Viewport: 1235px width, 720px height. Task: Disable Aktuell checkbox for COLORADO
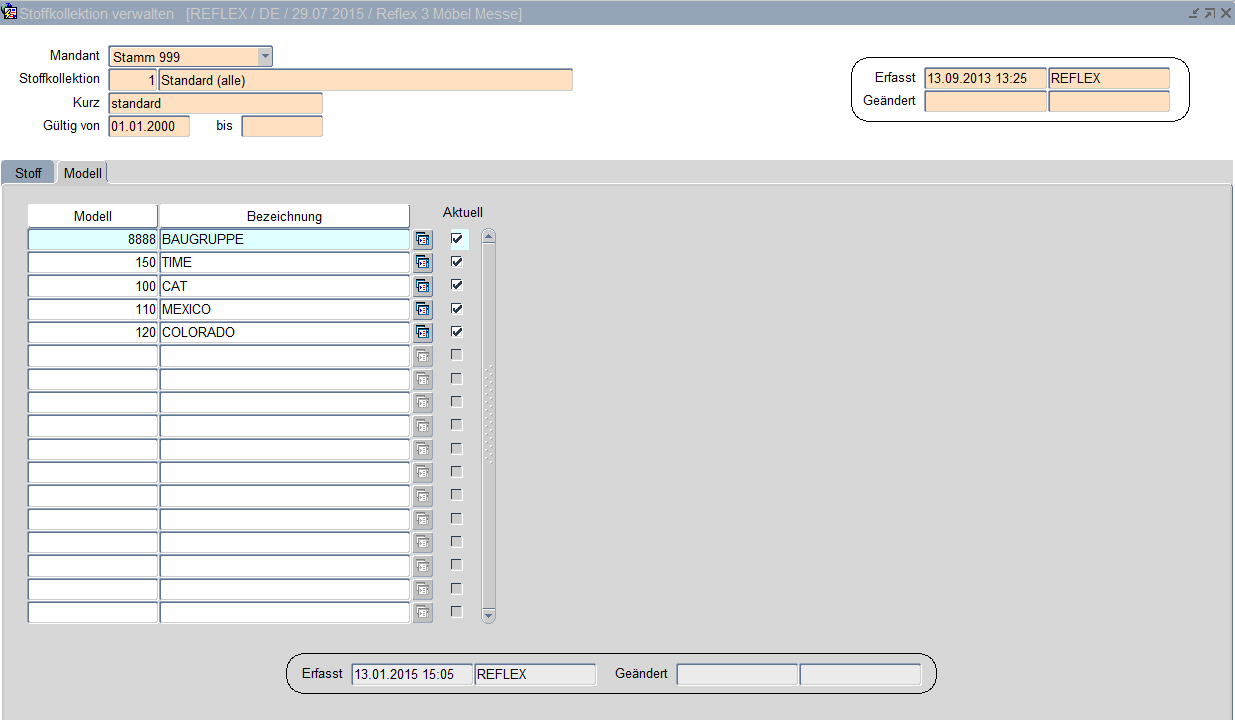(457, 332)
